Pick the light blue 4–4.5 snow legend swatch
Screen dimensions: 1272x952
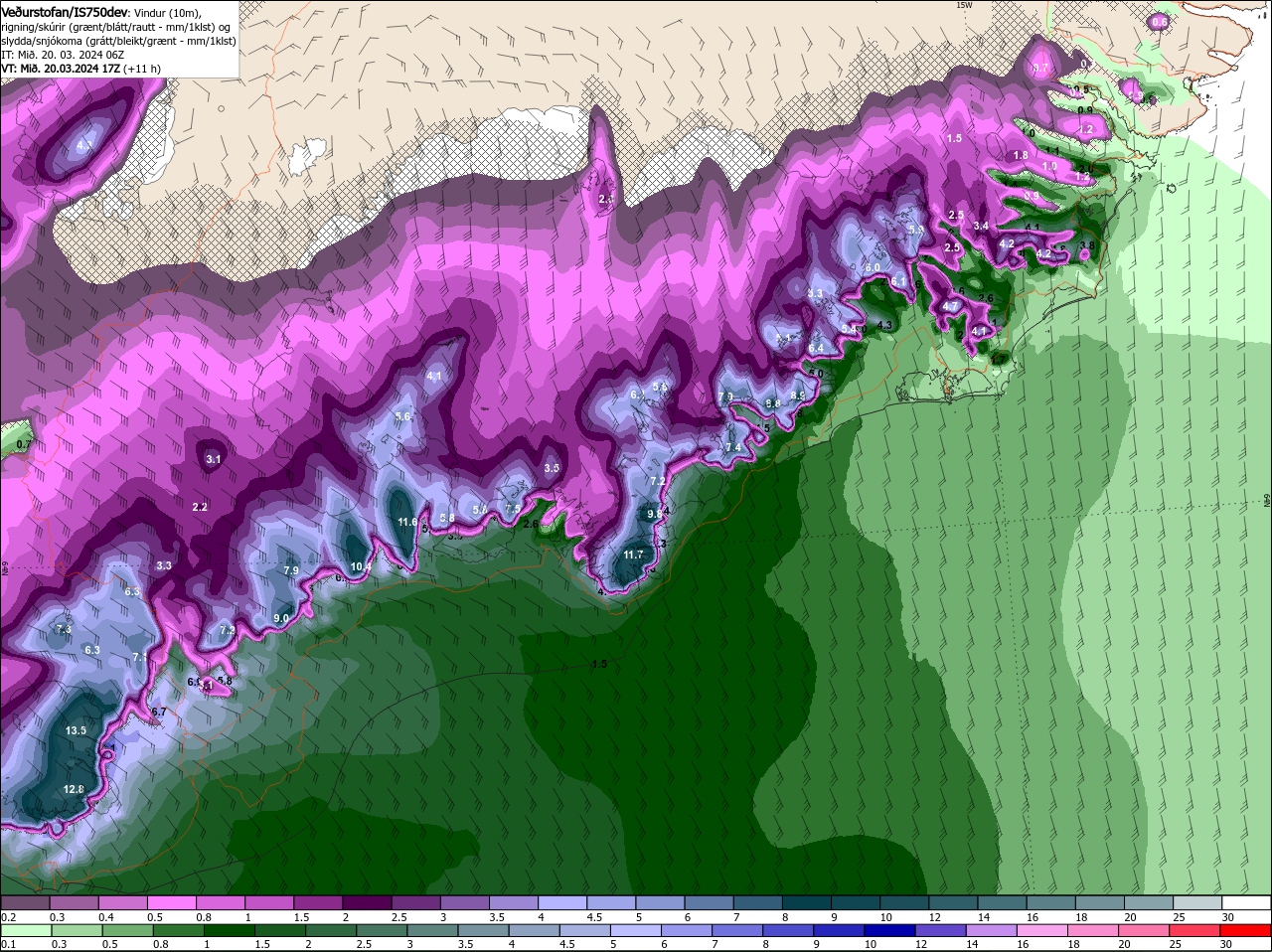(x=561, y=902)
